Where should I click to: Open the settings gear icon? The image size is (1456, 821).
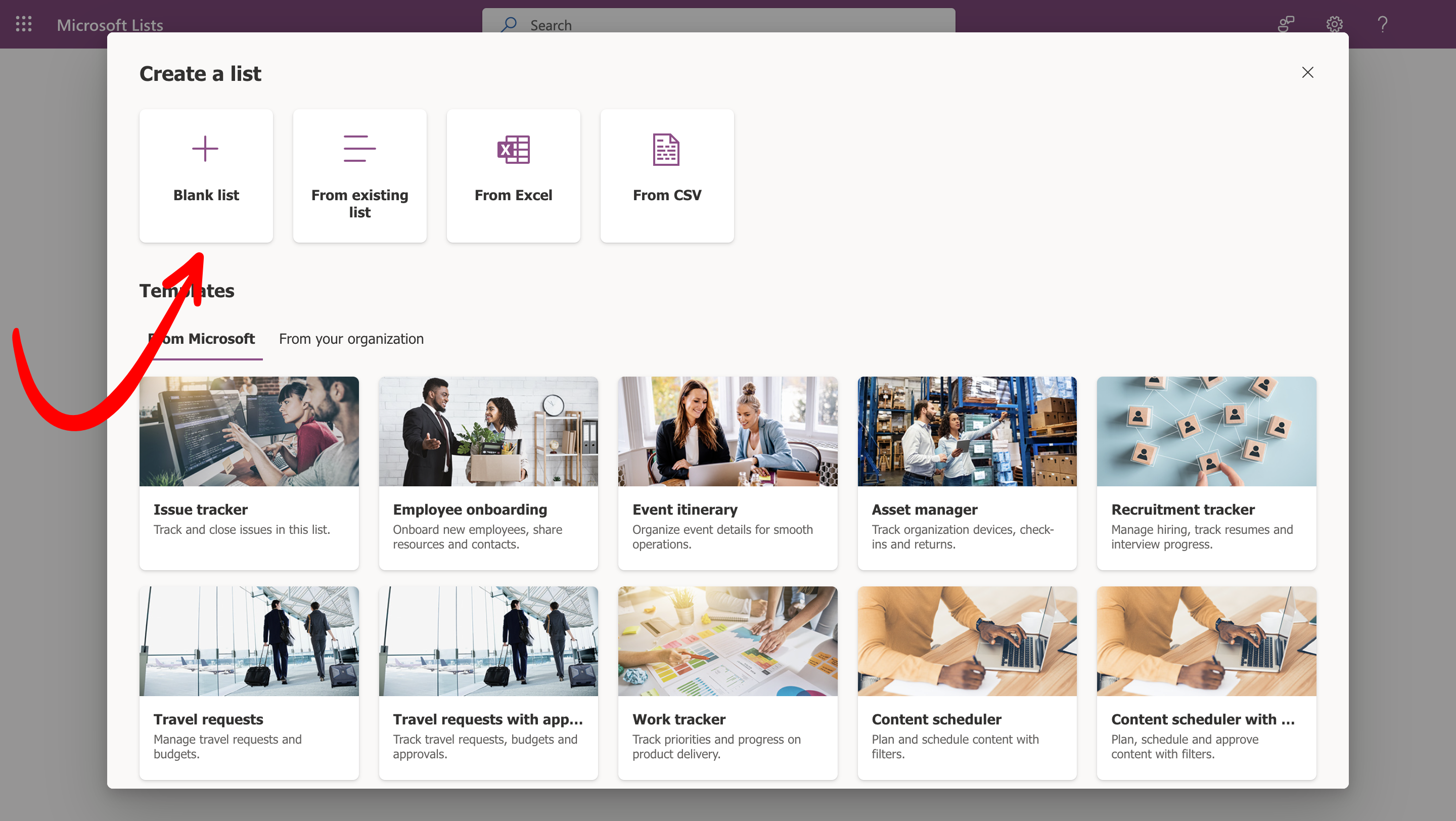point(1334,24)
